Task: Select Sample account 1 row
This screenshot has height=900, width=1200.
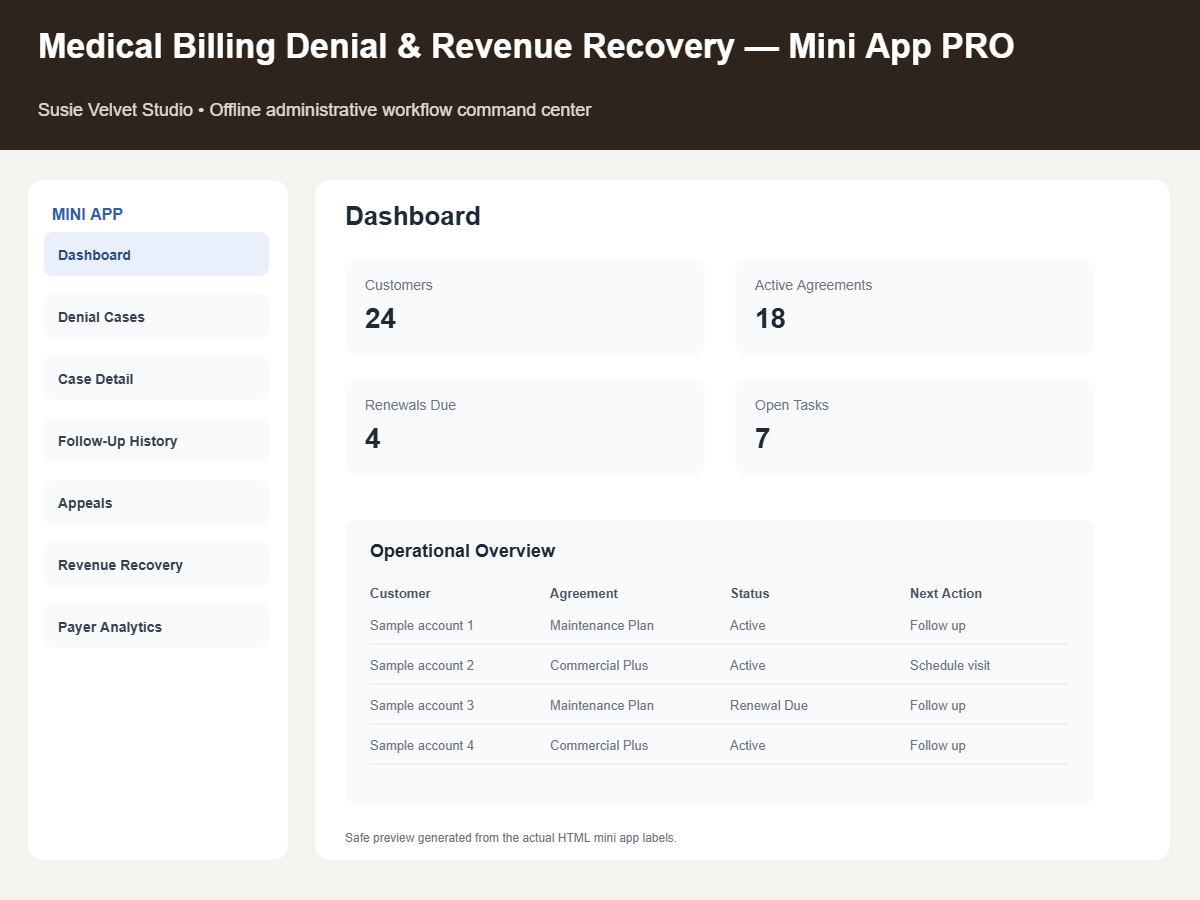Action: coord(719,625)
